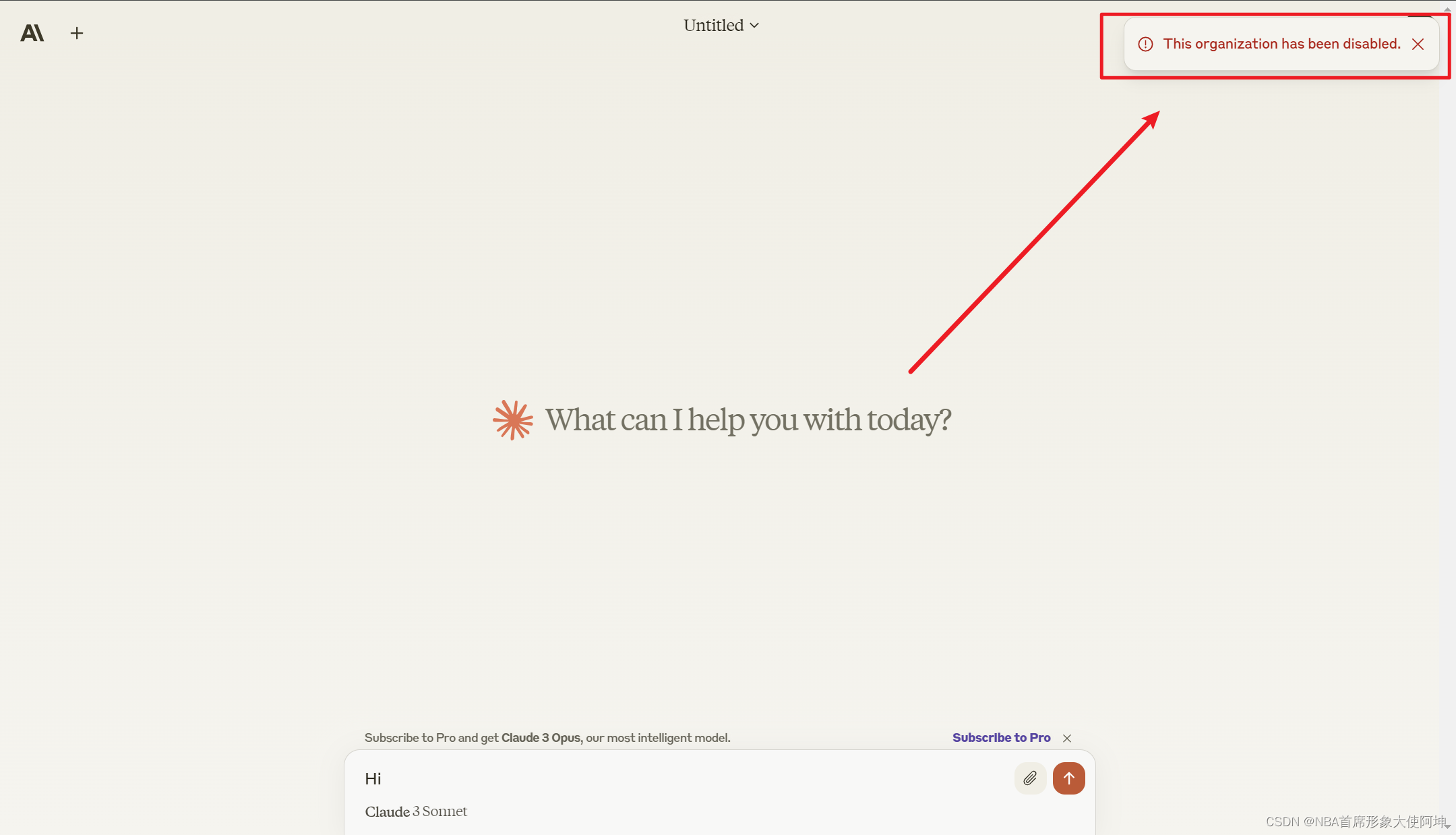1456x835 pixels.
Task: Click the orange Claude starburst icon
Action: 513,420
